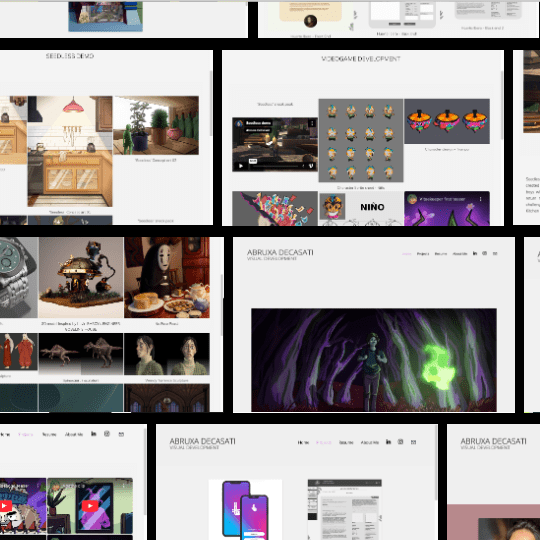Click mail icon in the YouTube videos page
Screen dimensions: 540x540
pos(121,434)
